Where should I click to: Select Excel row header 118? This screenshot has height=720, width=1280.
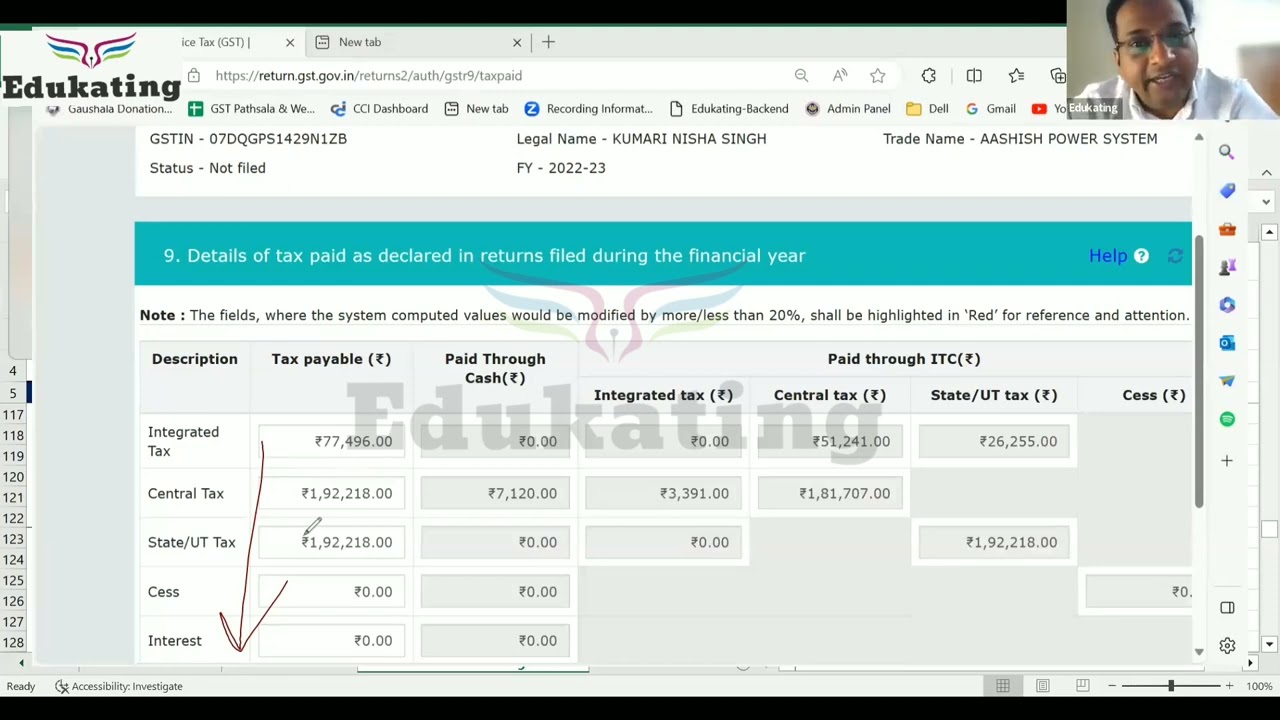(13, 435)
